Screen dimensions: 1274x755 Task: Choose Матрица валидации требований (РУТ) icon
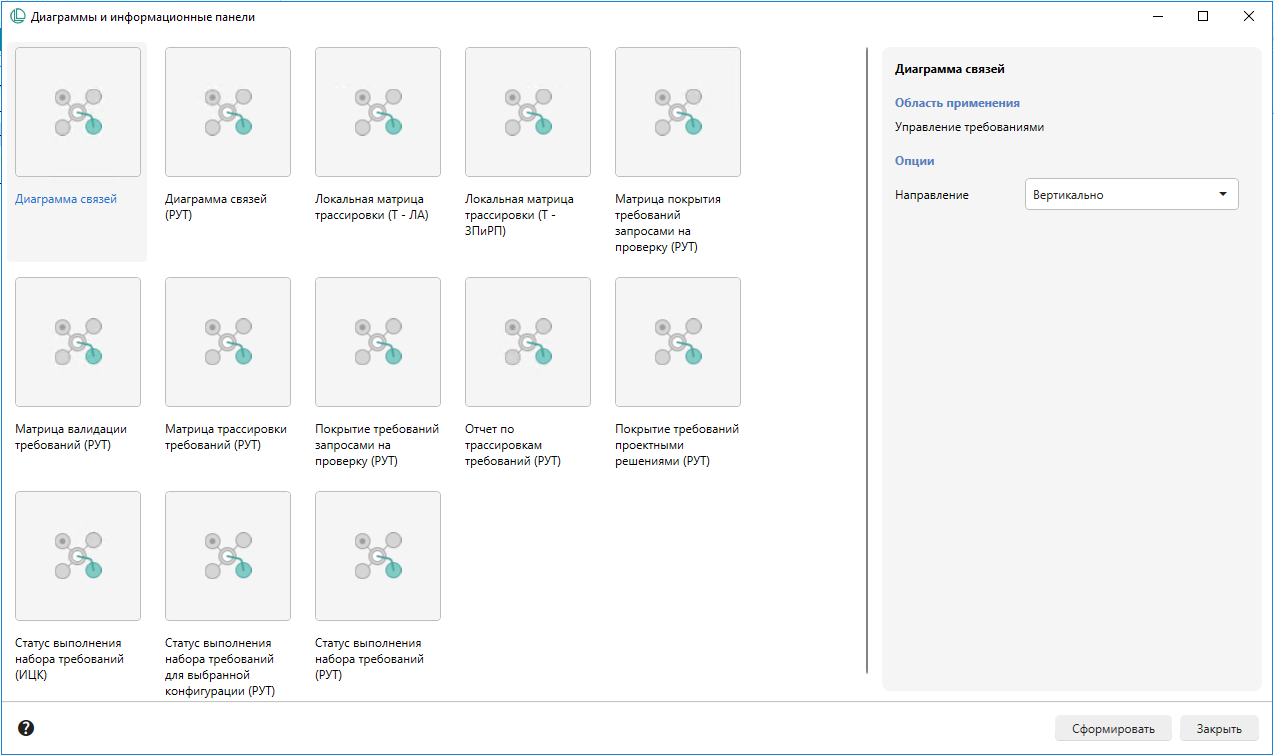[x=78, y=342]
